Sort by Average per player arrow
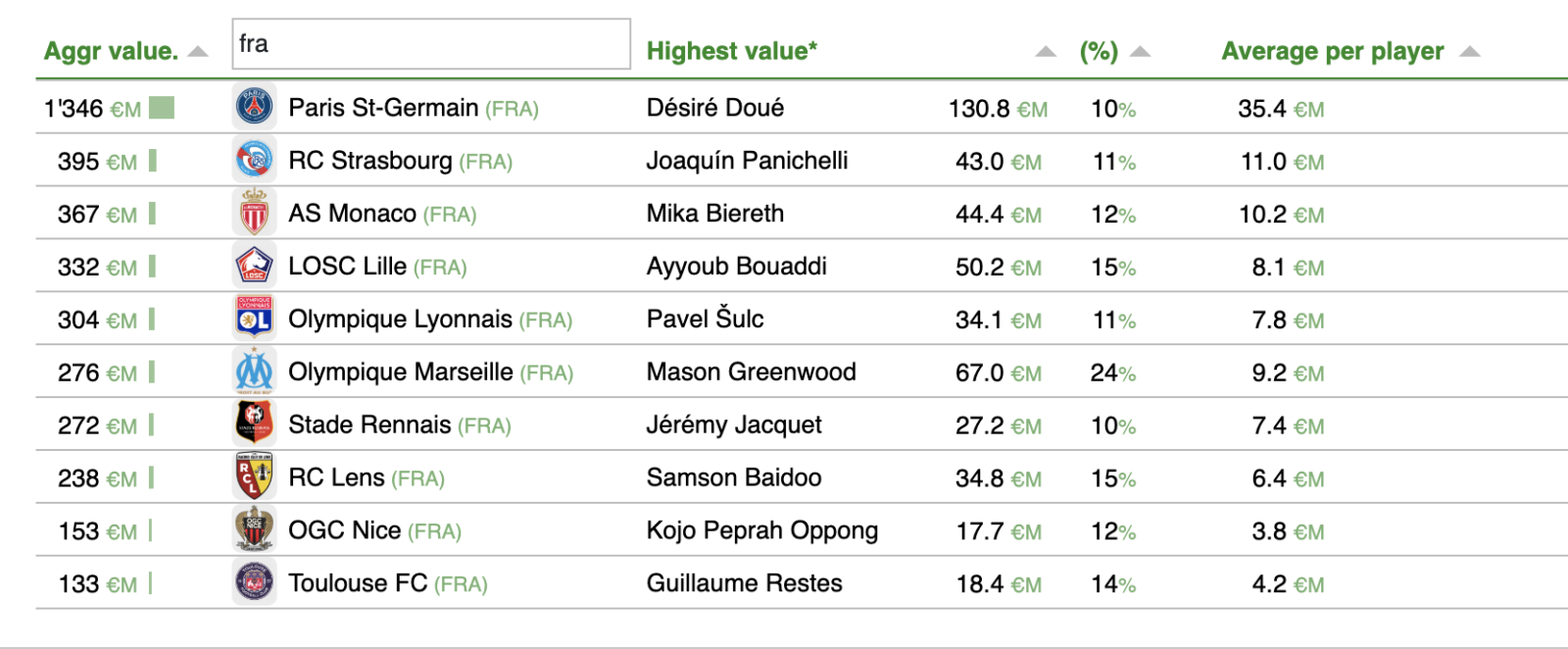 coord(1469,52)
